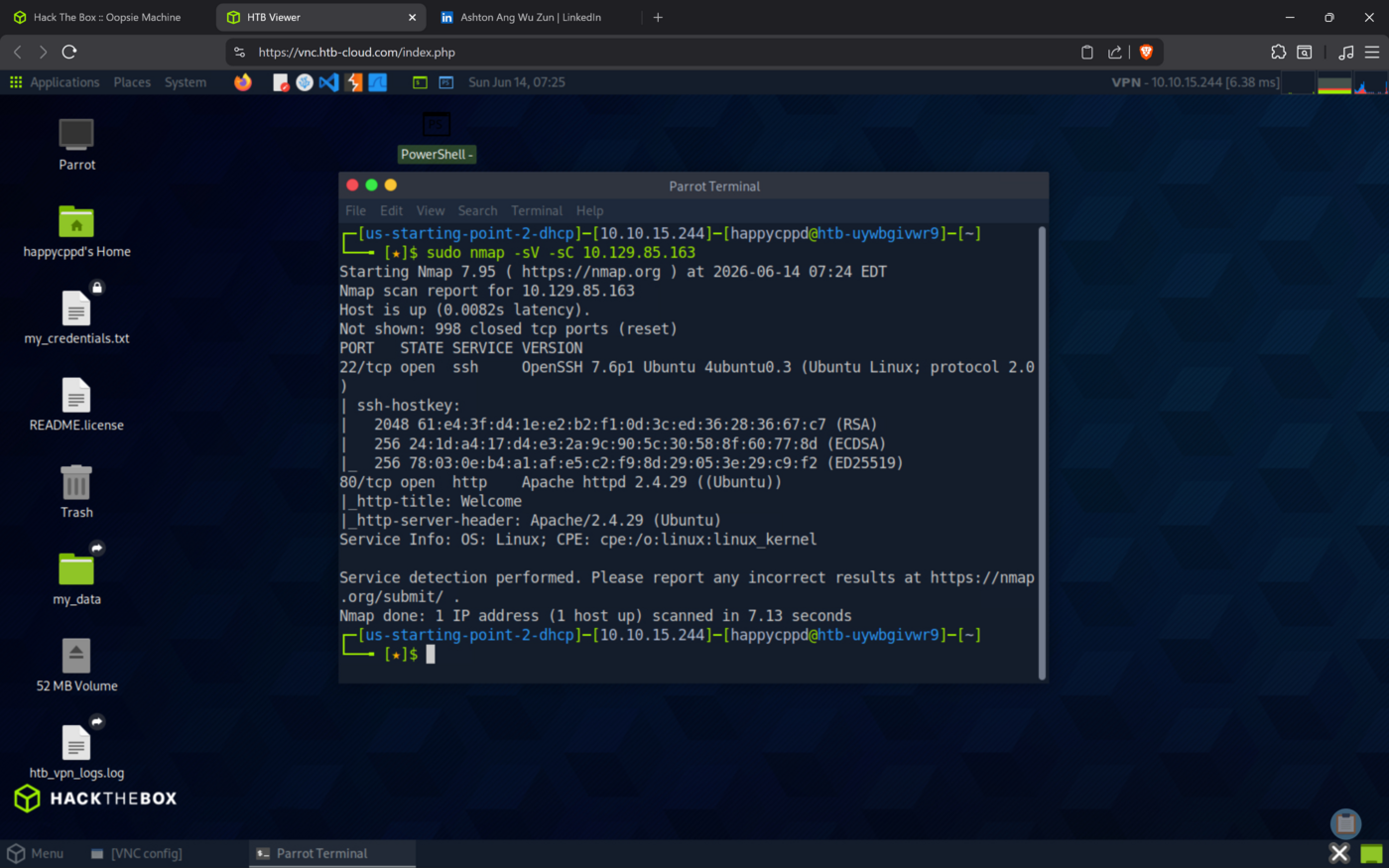This screenshot has width=1389, height=868.
Task: Click the '22/tcp open ssh' line
Action: [x=687, y=367]
